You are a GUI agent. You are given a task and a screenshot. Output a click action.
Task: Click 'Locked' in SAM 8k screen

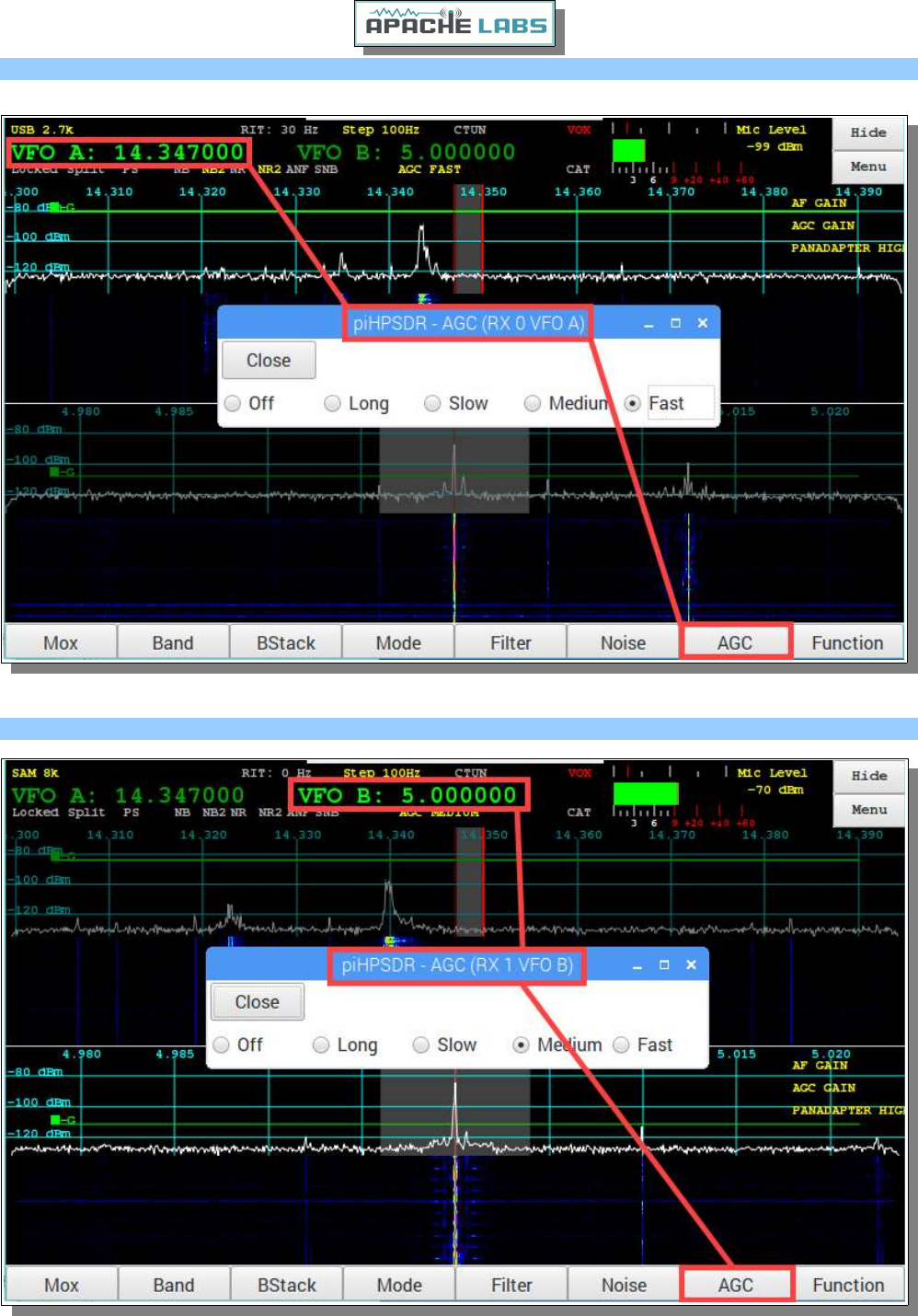(x=35, y=813)
